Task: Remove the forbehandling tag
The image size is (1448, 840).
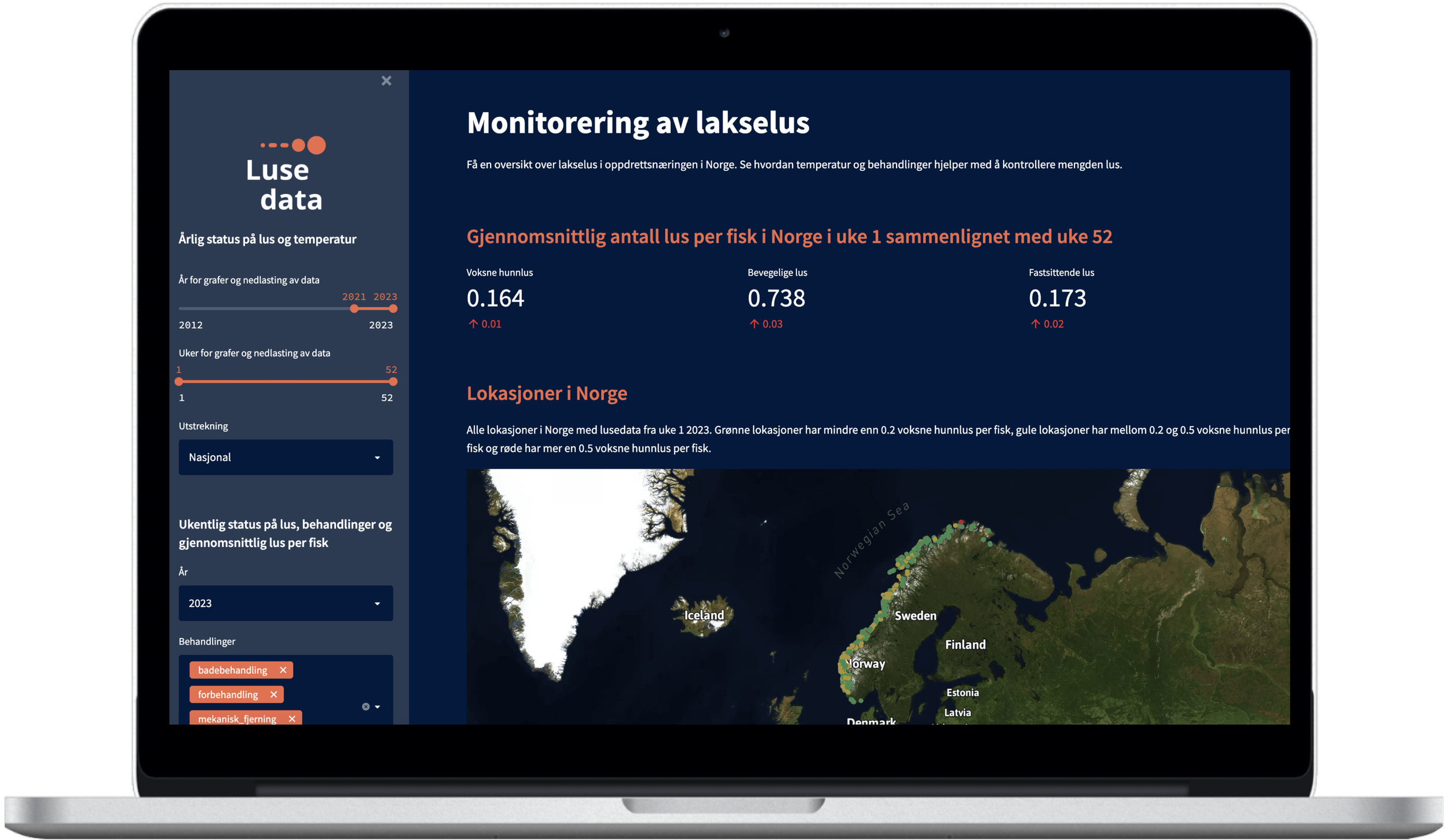Action: (273, 694)
